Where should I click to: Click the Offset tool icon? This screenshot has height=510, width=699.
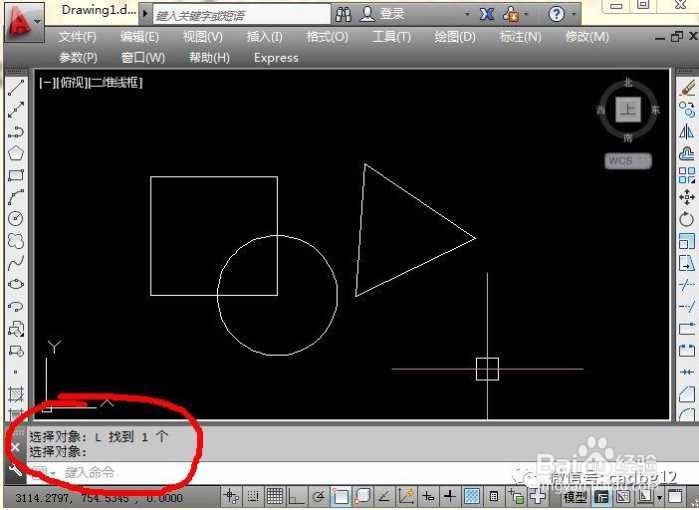click(x=687, y=153)
